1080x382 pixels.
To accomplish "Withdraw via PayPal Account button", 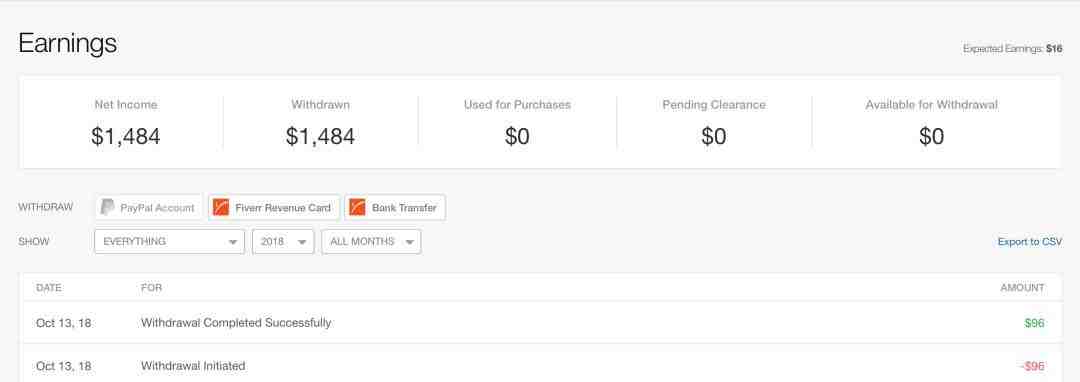I will (x=149, y=207).
